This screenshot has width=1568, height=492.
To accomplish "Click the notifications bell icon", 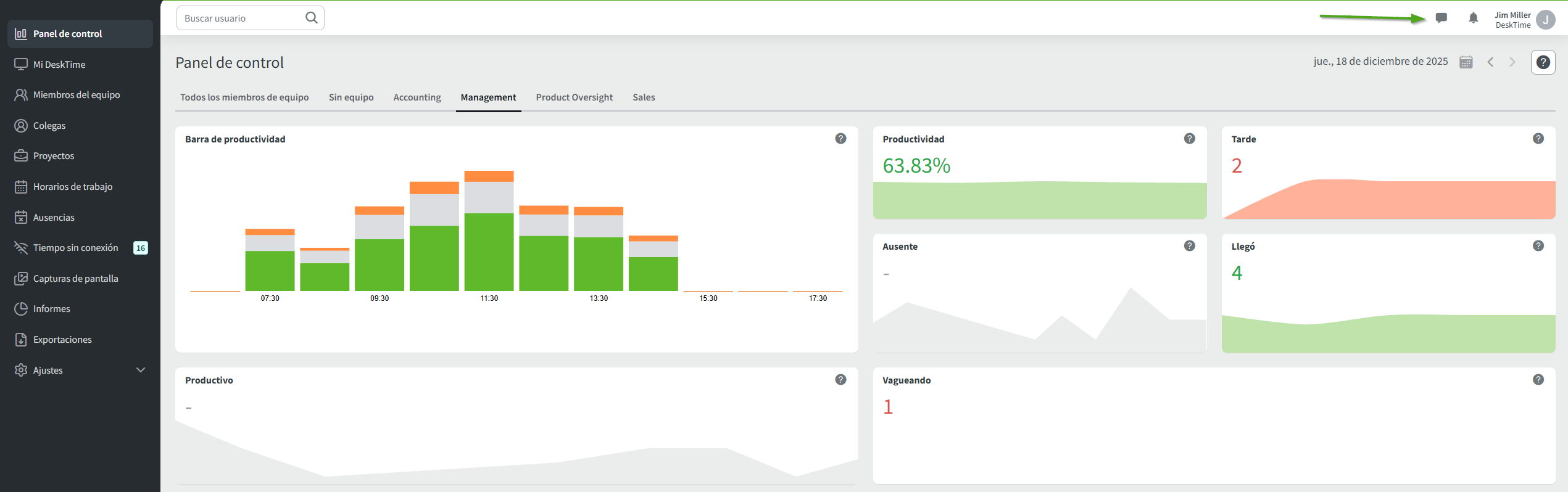I will pyautogui.click(x=1473, y=18).
